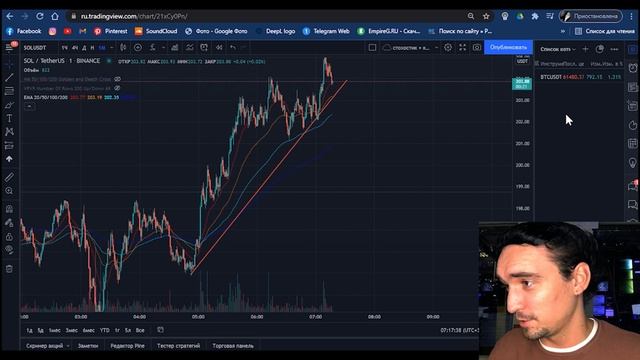640x360 pixels.
Task: Toggle lock all drawing tools
Action: pyautogui.click(x=9, y=237)
